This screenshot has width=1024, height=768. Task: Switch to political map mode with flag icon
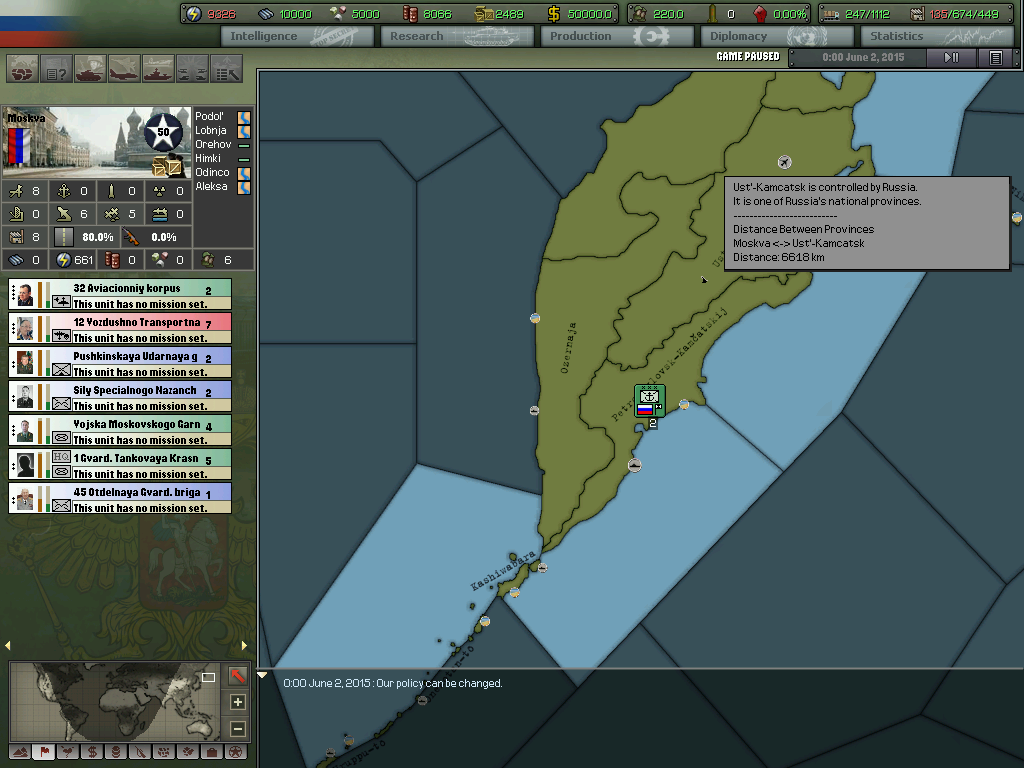pyautogui.click(x=44, y=752)
